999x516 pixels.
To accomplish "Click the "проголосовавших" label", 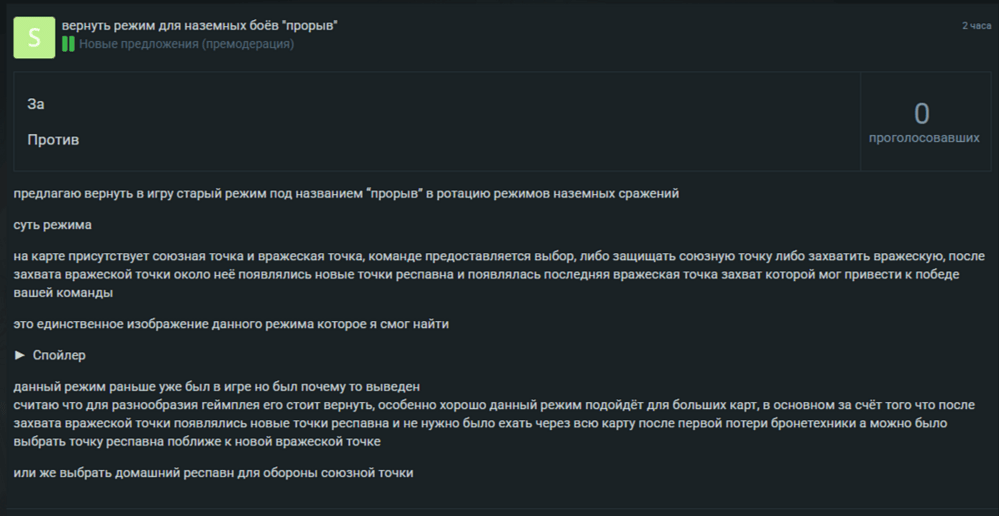I will (923, 138).
